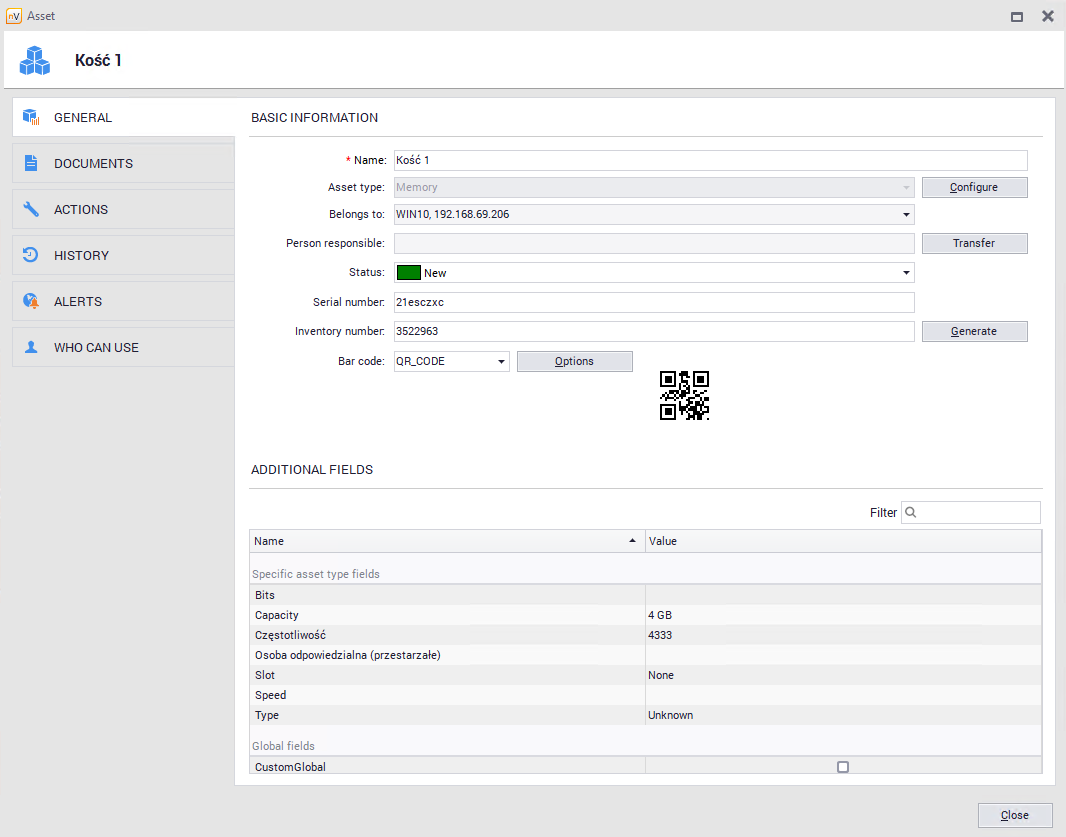Viewport: 1066px width, 837px height.
Task: Click the General tab cube icon
Action: [x=31, y=117]
